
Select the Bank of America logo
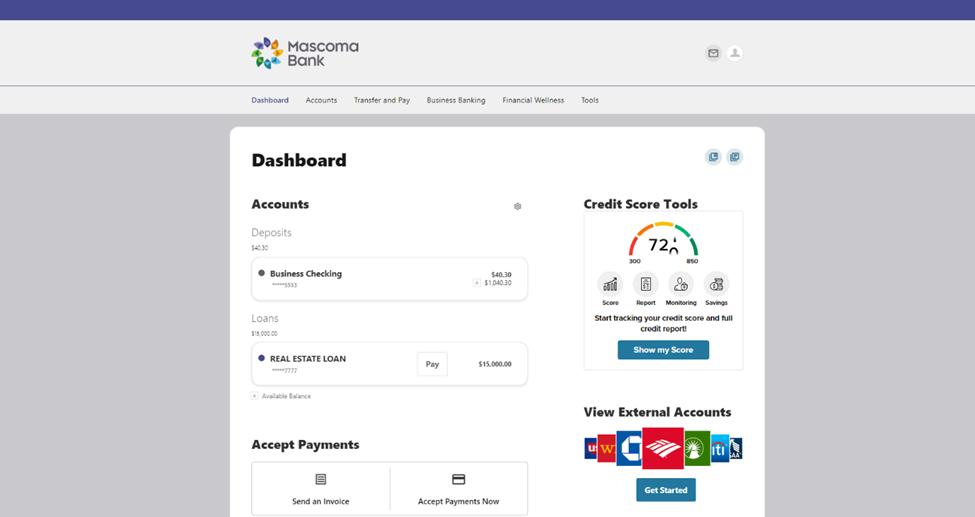click(663, 448)
